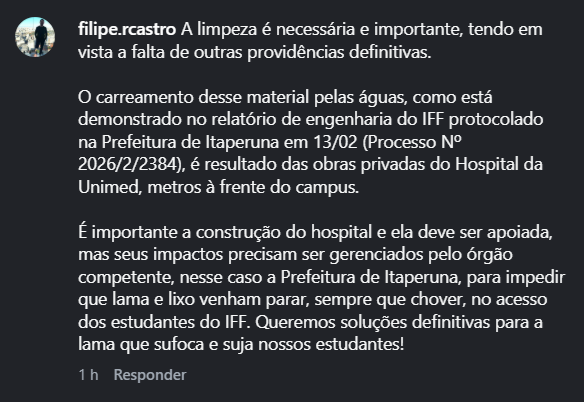Viewport: 584px width, 402px height.
Task: Click the date 13/02 in the comment
Action: pyautogui.click(x=335, y=142)
